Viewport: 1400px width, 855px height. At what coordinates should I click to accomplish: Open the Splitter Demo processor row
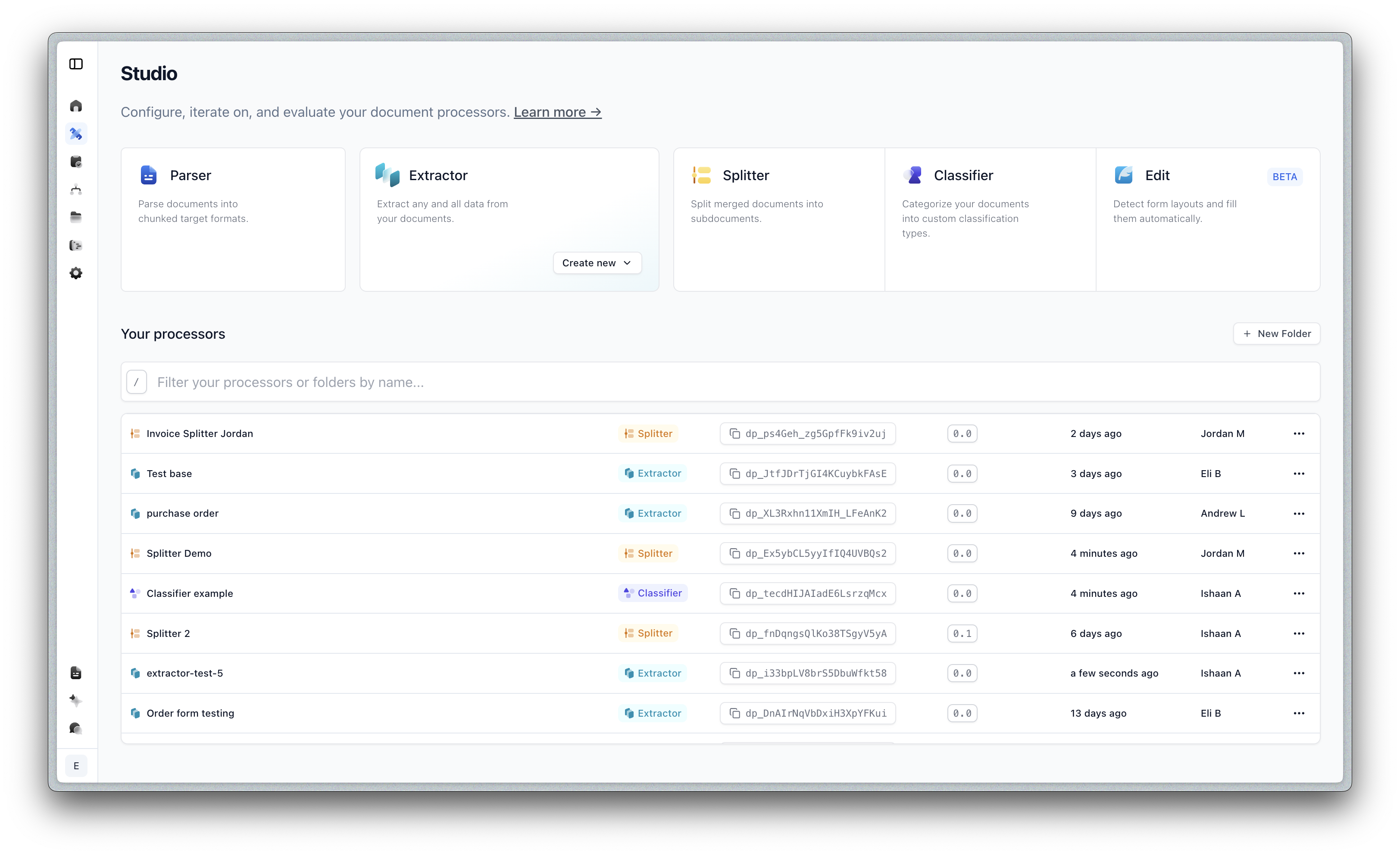click(179, 553)
